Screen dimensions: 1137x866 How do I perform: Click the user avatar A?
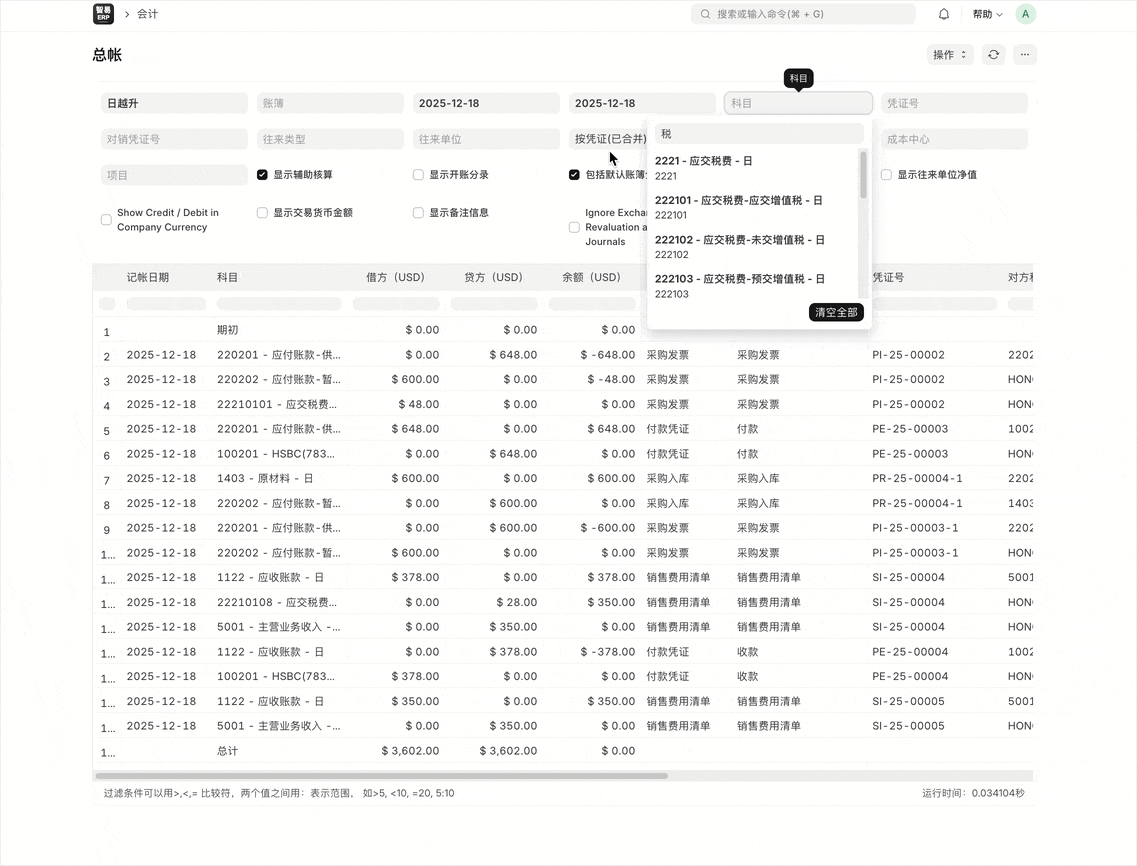coord(1025,14)
